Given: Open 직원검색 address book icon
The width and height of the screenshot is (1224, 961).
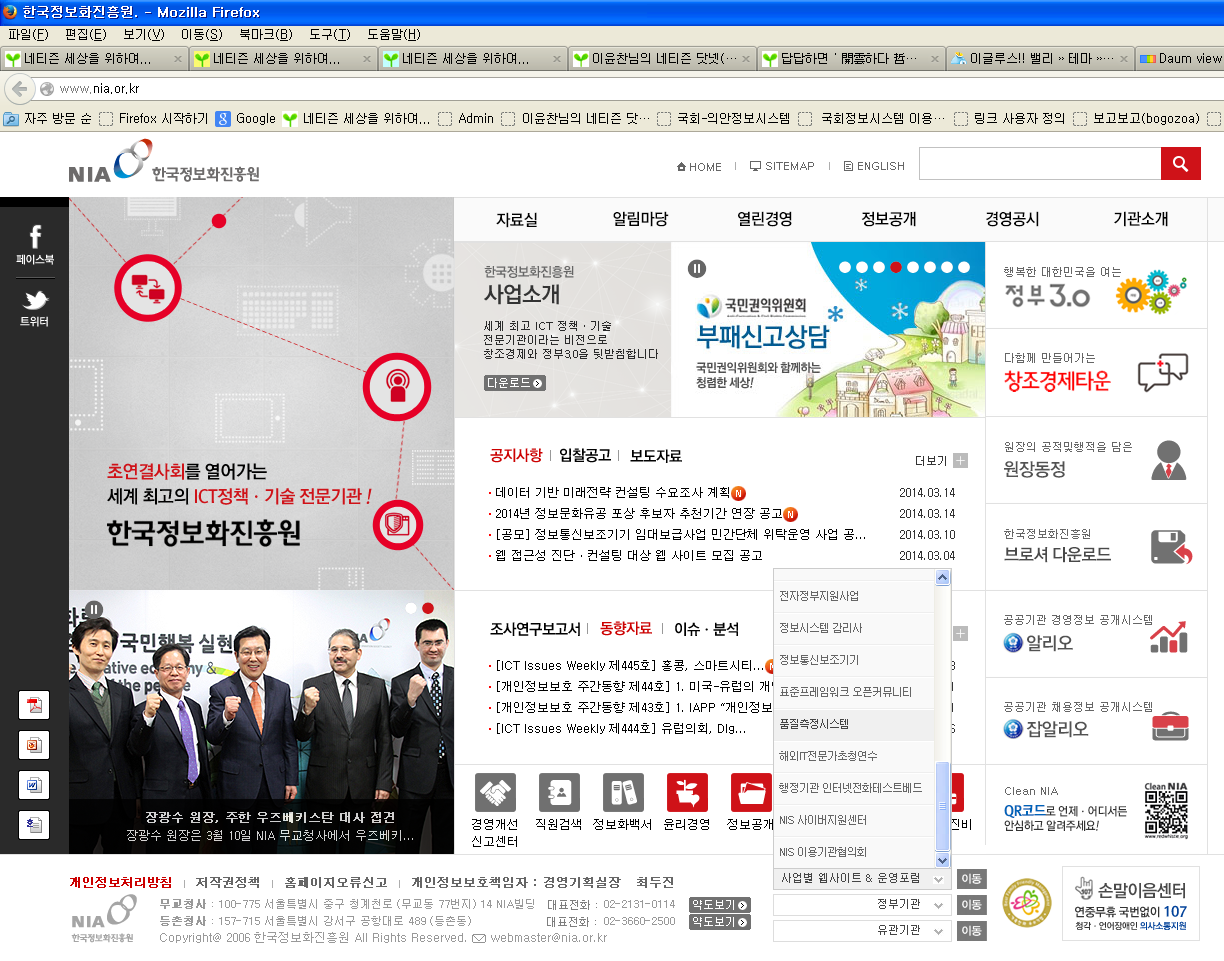Looking at the screenshot, I should (x=559, y=792).
